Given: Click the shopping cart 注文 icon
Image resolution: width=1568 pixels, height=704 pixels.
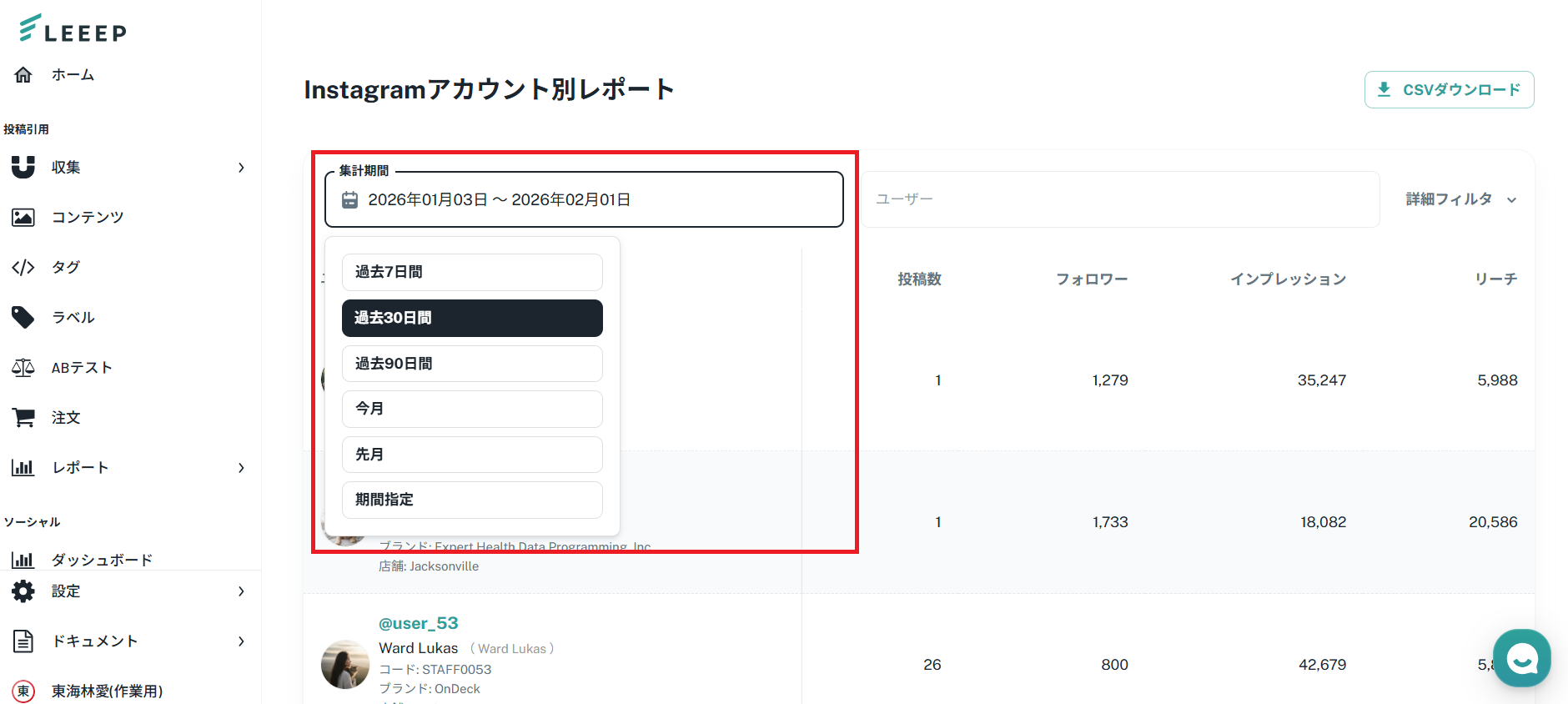Looking at the screenshot, I should click(23, 418).
